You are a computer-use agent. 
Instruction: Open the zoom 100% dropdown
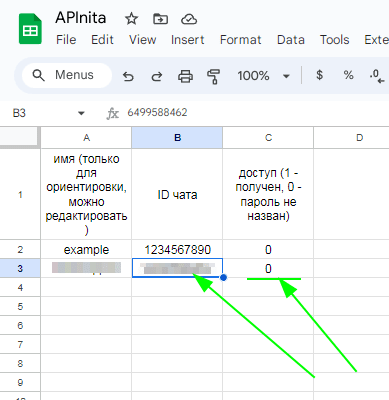click(263, 76)
